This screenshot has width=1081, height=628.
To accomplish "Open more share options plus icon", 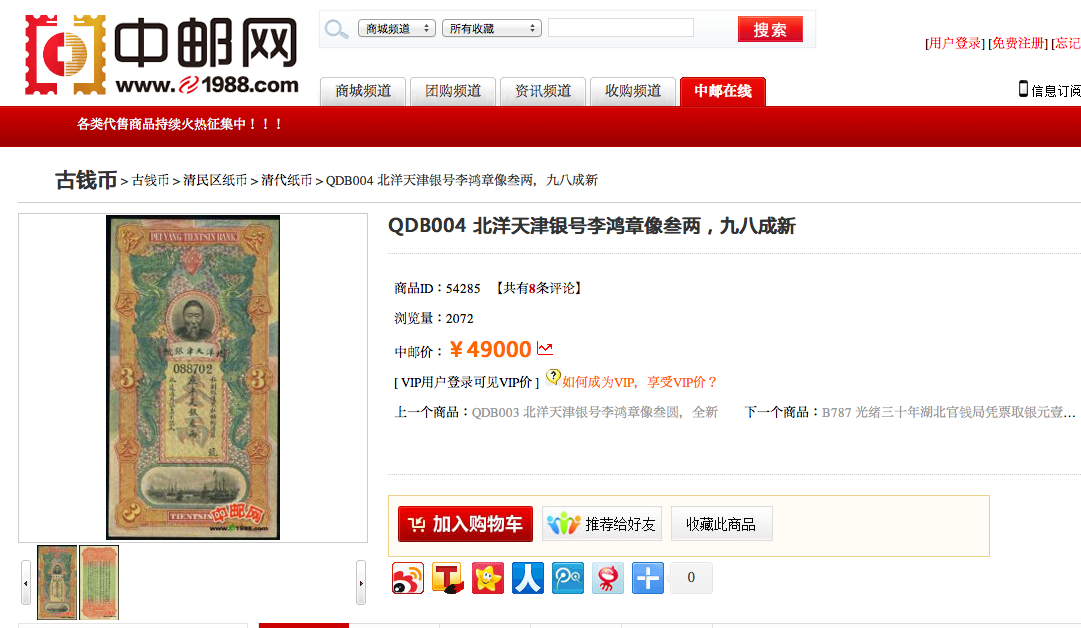I will coord(648,578).
